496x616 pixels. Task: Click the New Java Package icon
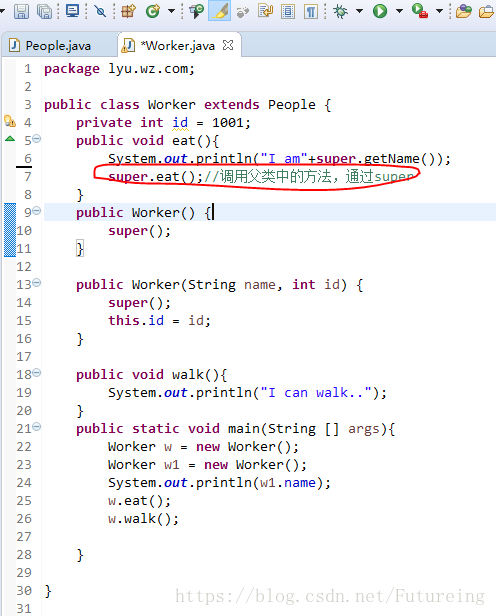pyautogui.click(x=128, y=11)
